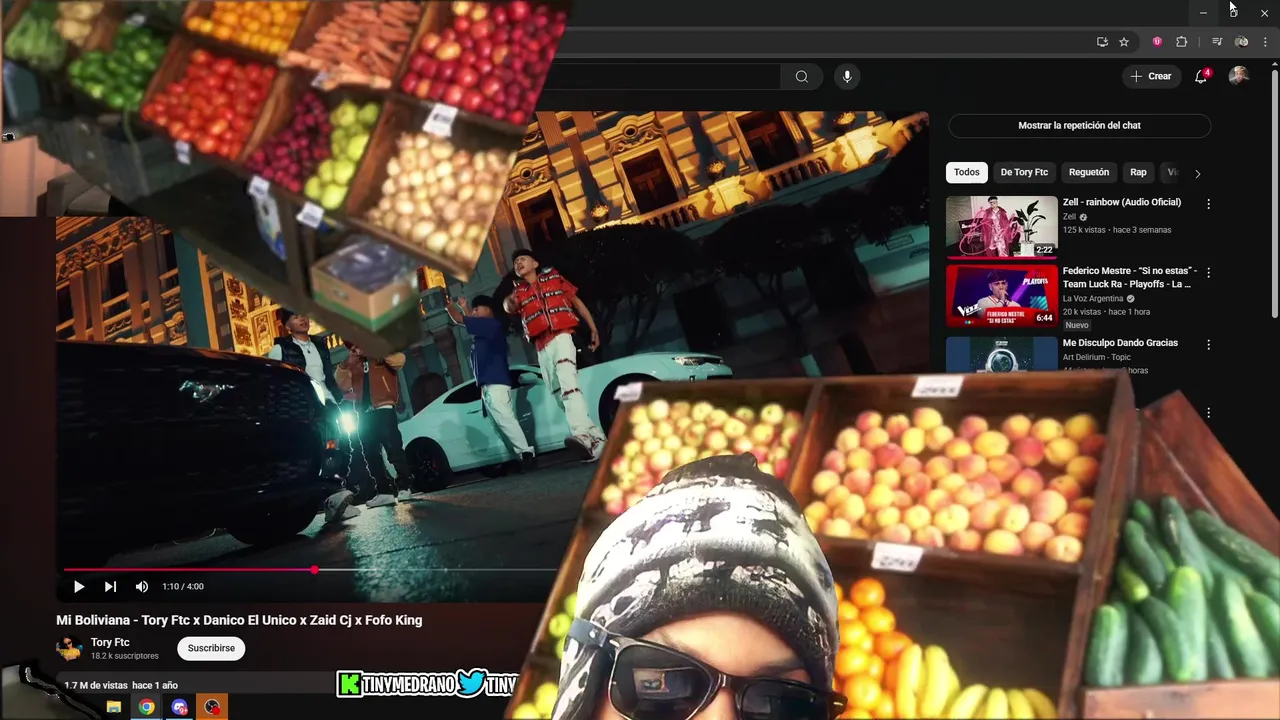Viewport: 1280px width, 720px height.
Task: Bookmark this page with star icon
Action: click(x=1124, y=42)
